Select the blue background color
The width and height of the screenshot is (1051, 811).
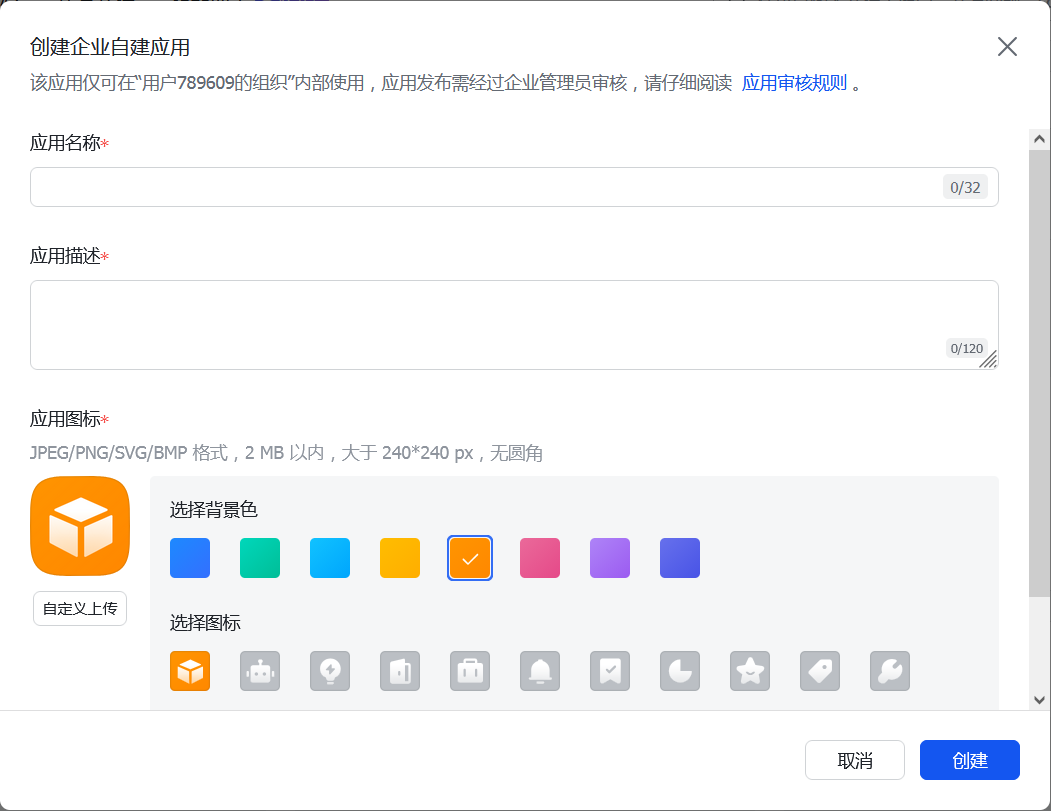tap(190, 558)
